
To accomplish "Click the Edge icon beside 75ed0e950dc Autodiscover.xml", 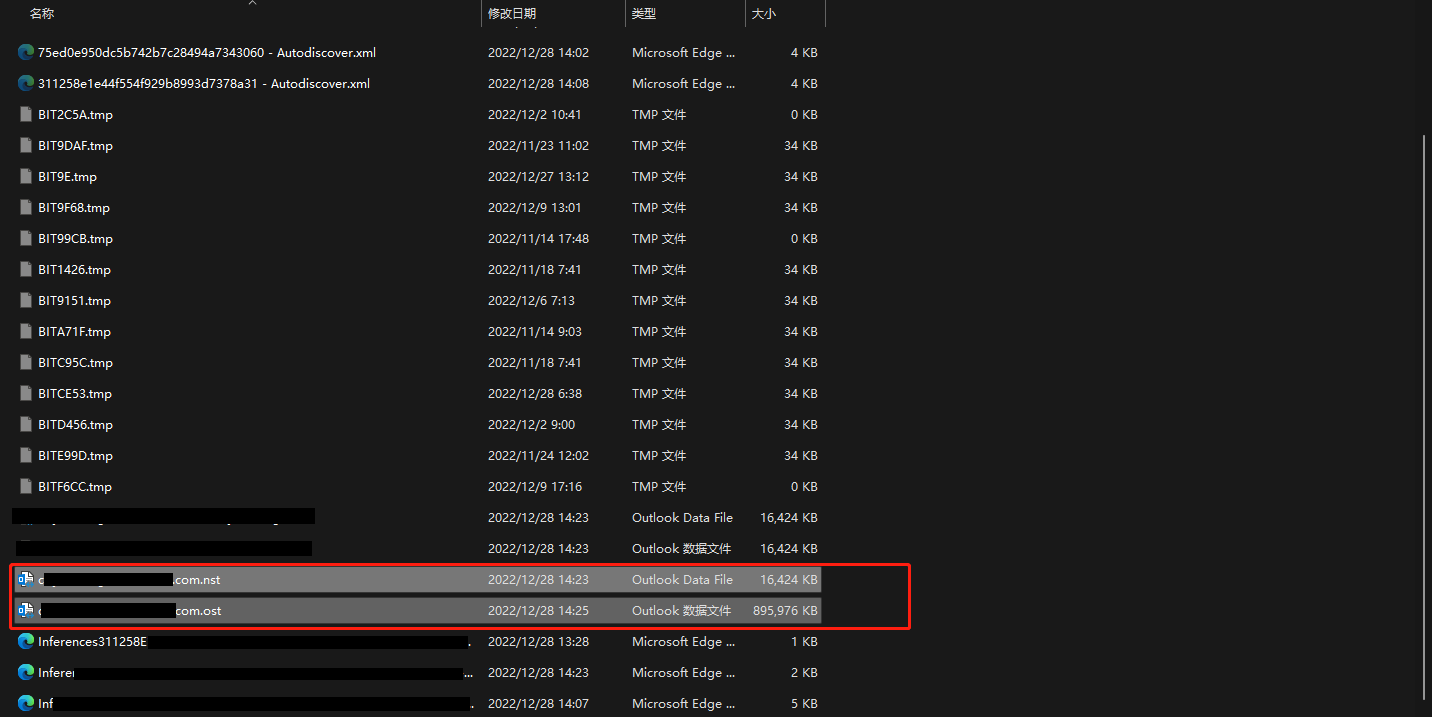I will [x=26, y=53].
